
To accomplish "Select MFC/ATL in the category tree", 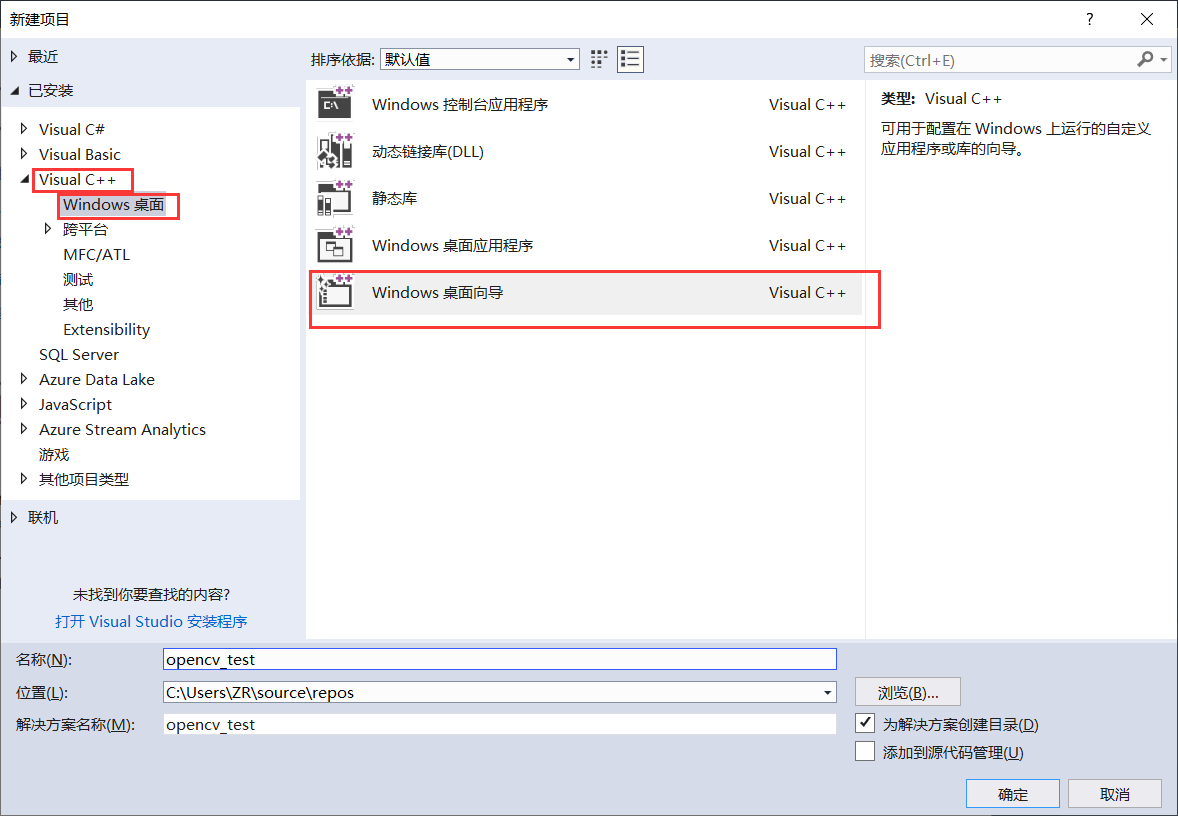I will (96, 254).
